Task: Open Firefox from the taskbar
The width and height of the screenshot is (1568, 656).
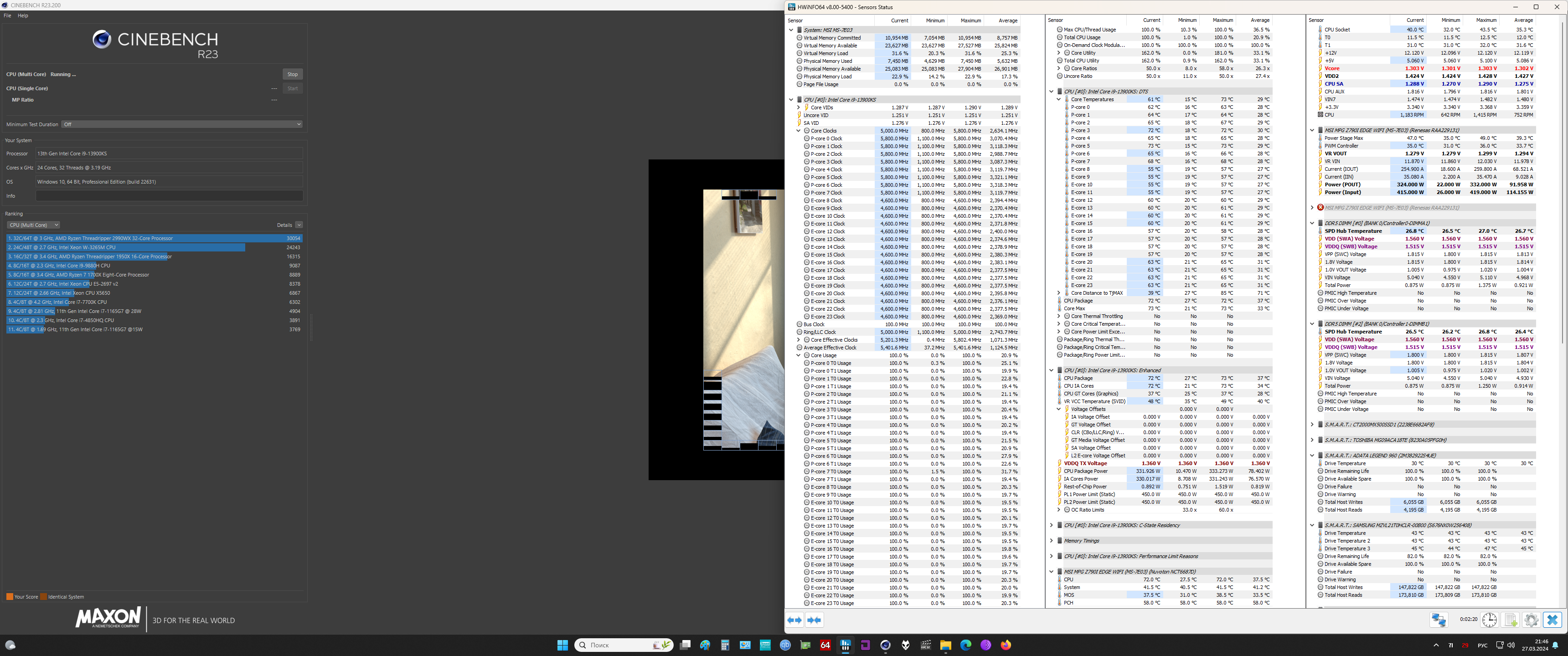Action: pos(1006,645)
